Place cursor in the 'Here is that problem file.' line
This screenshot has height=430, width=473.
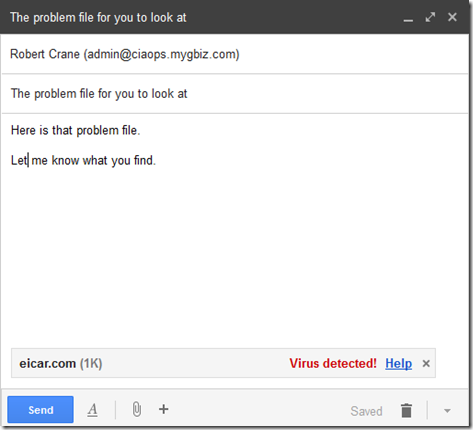point(75,130)
